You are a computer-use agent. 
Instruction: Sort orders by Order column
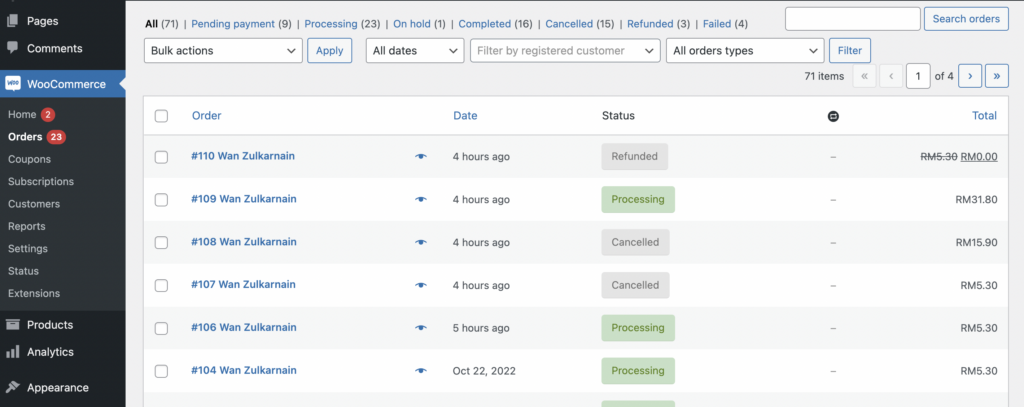point(206,116)
